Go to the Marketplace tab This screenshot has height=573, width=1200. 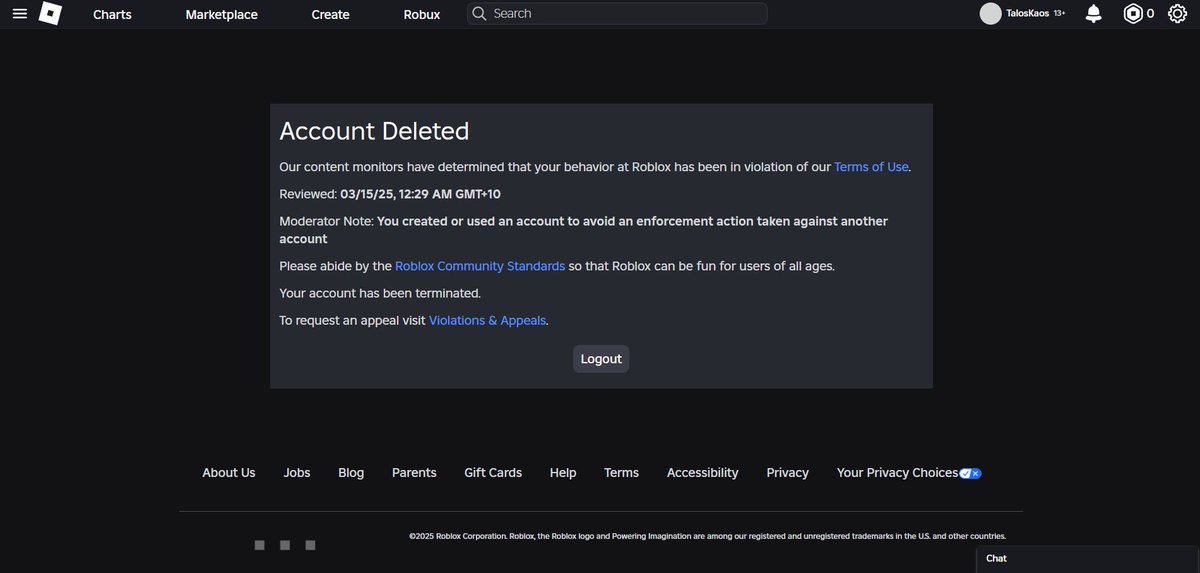pos(221,15)
